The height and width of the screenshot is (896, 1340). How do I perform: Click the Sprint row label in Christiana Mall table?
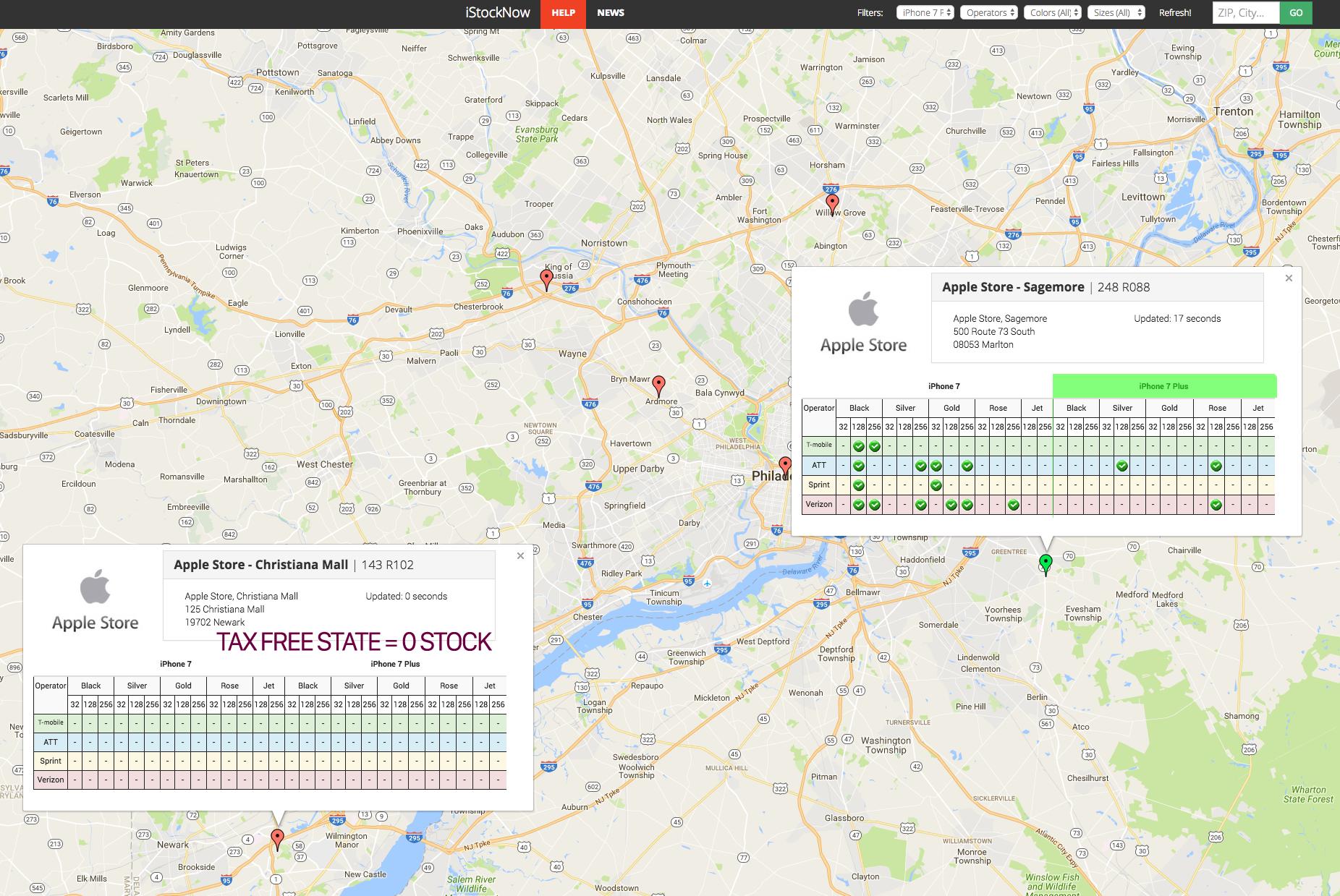coord(51,761)
